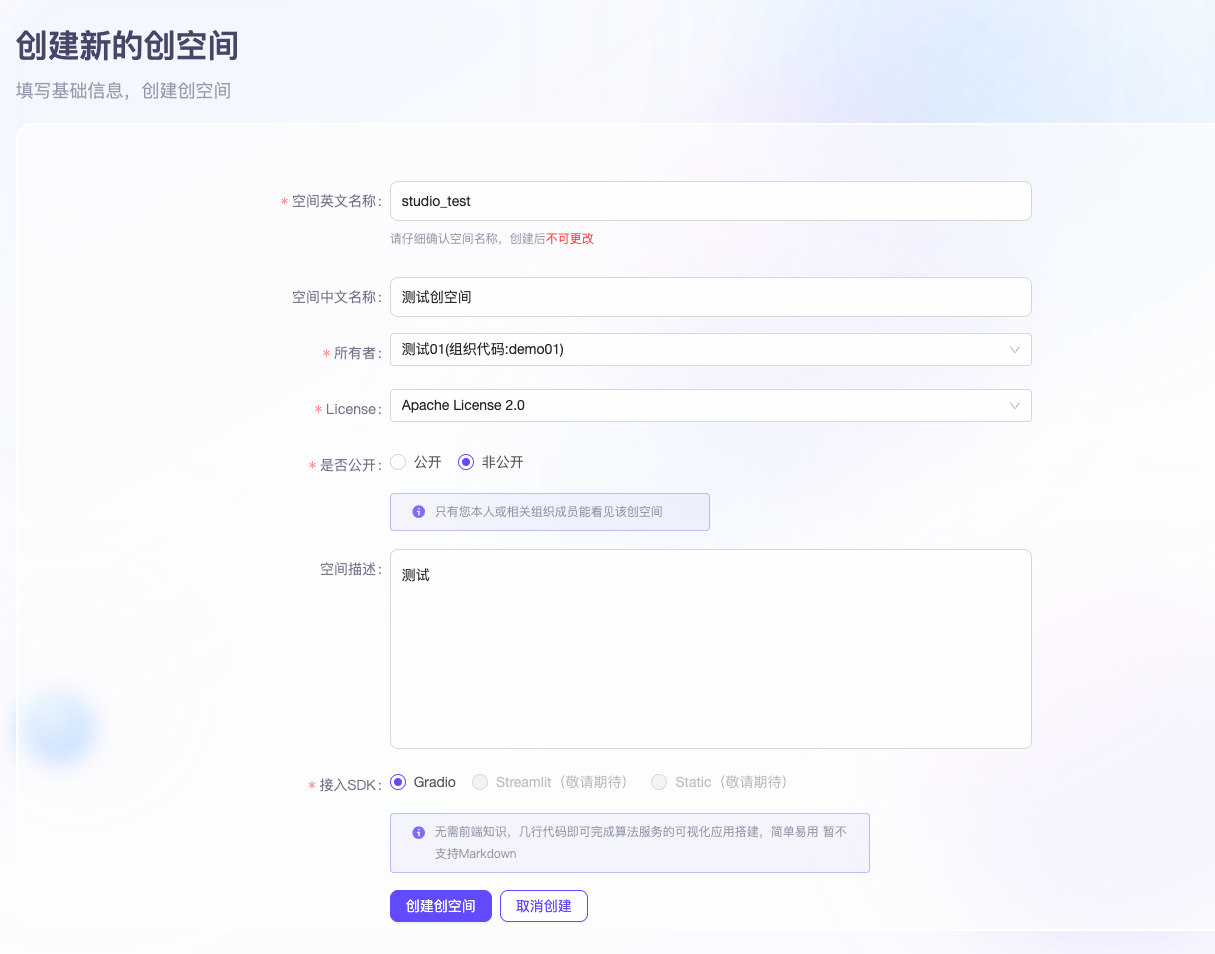Click the dropdown chevron of owner selector
The width and height of the screenshot is (1215, 954).
tap(1013, 349)
